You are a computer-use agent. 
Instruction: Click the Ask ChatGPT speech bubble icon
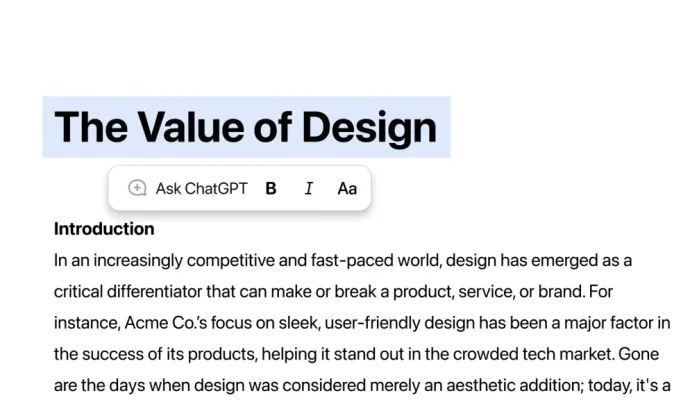coord(138,188)
